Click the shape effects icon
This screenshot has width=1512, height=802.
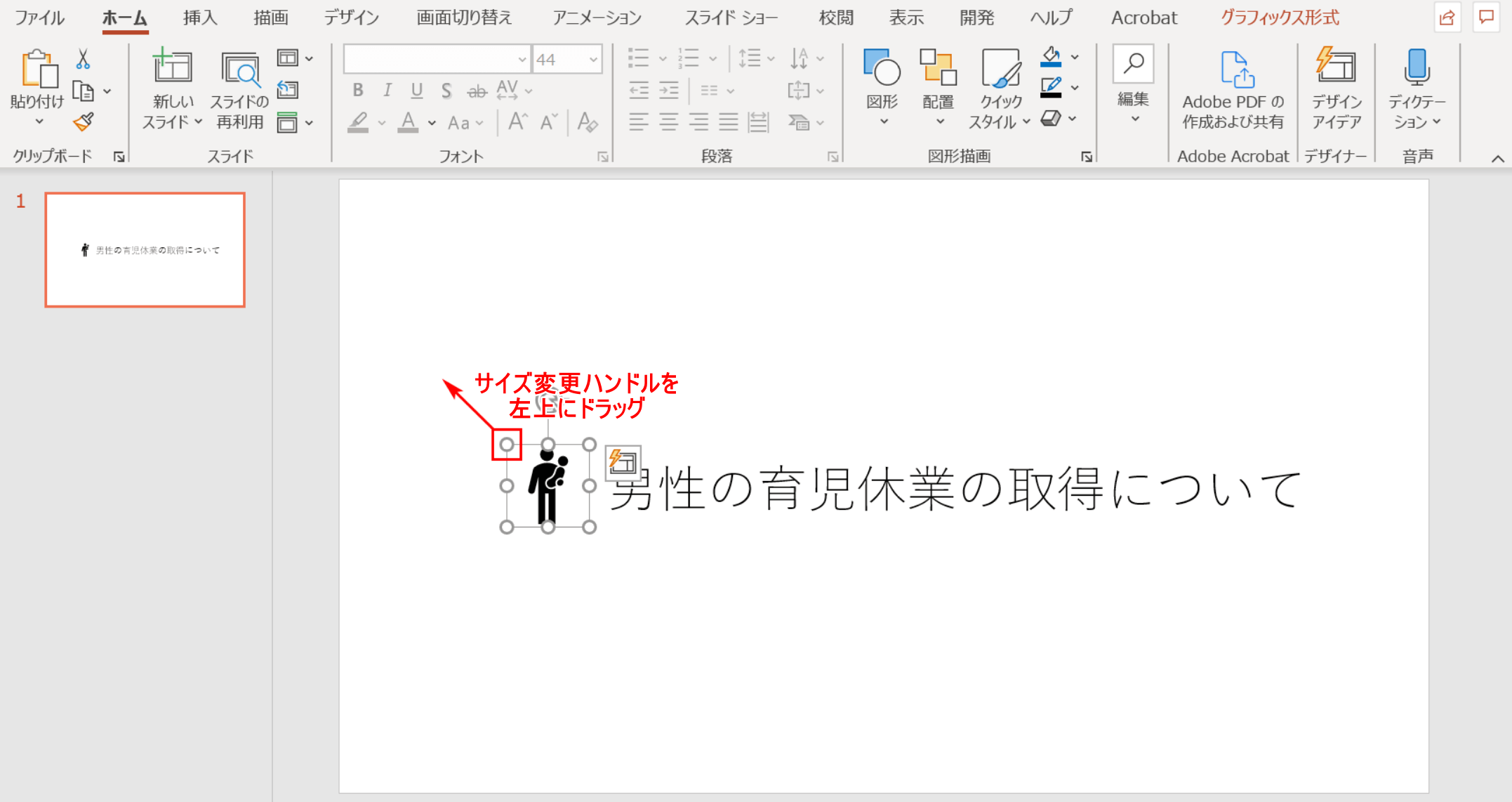point(1051,119)
